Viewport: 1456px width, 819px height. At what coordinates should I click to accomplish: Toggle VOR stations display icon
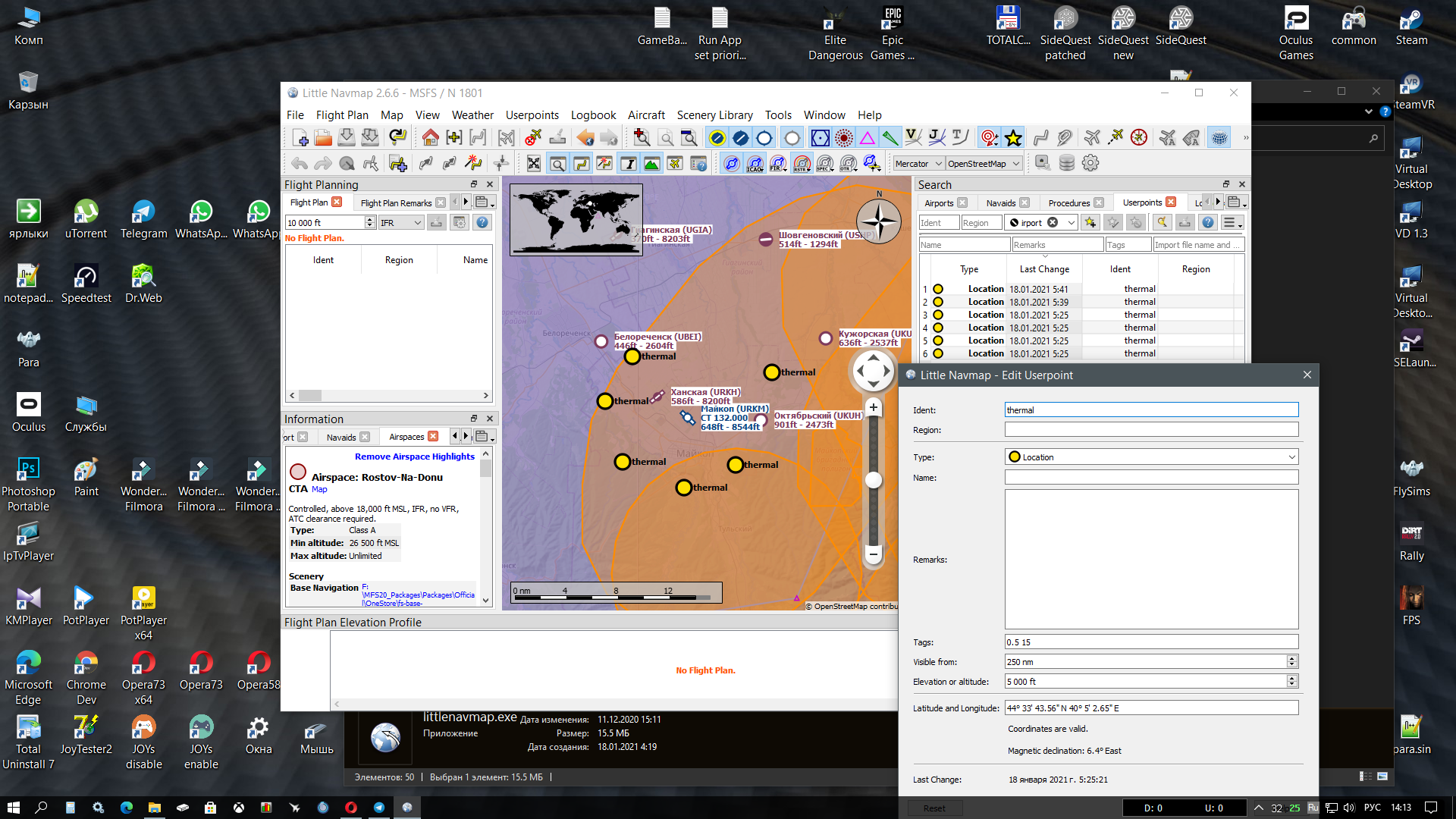coord(820,138)
